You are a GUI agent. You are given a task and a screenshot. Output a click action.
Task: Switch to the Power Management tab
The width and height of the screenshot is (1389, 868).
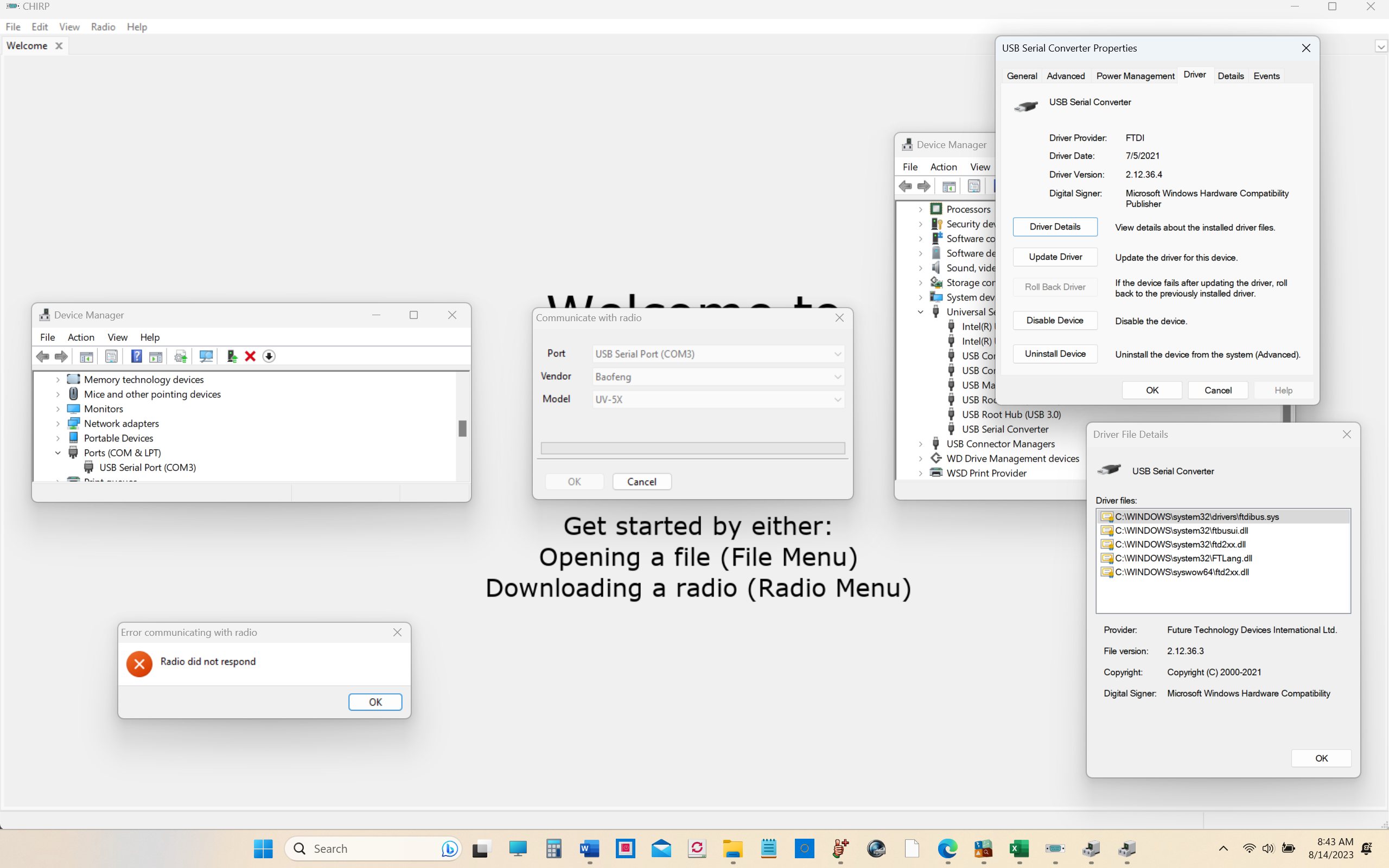(x=1135, y=76)
